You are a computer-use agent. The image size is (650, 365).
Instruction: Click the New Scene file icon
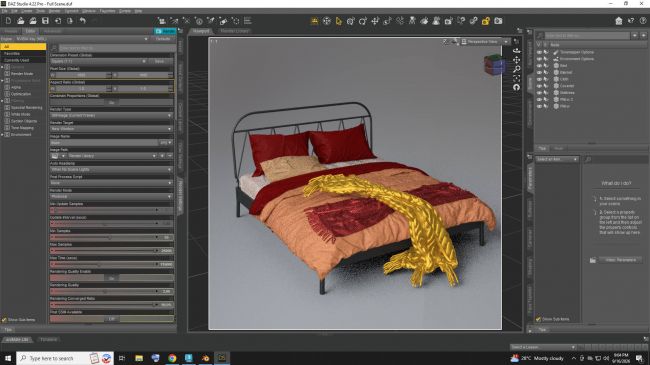(8, 21)
